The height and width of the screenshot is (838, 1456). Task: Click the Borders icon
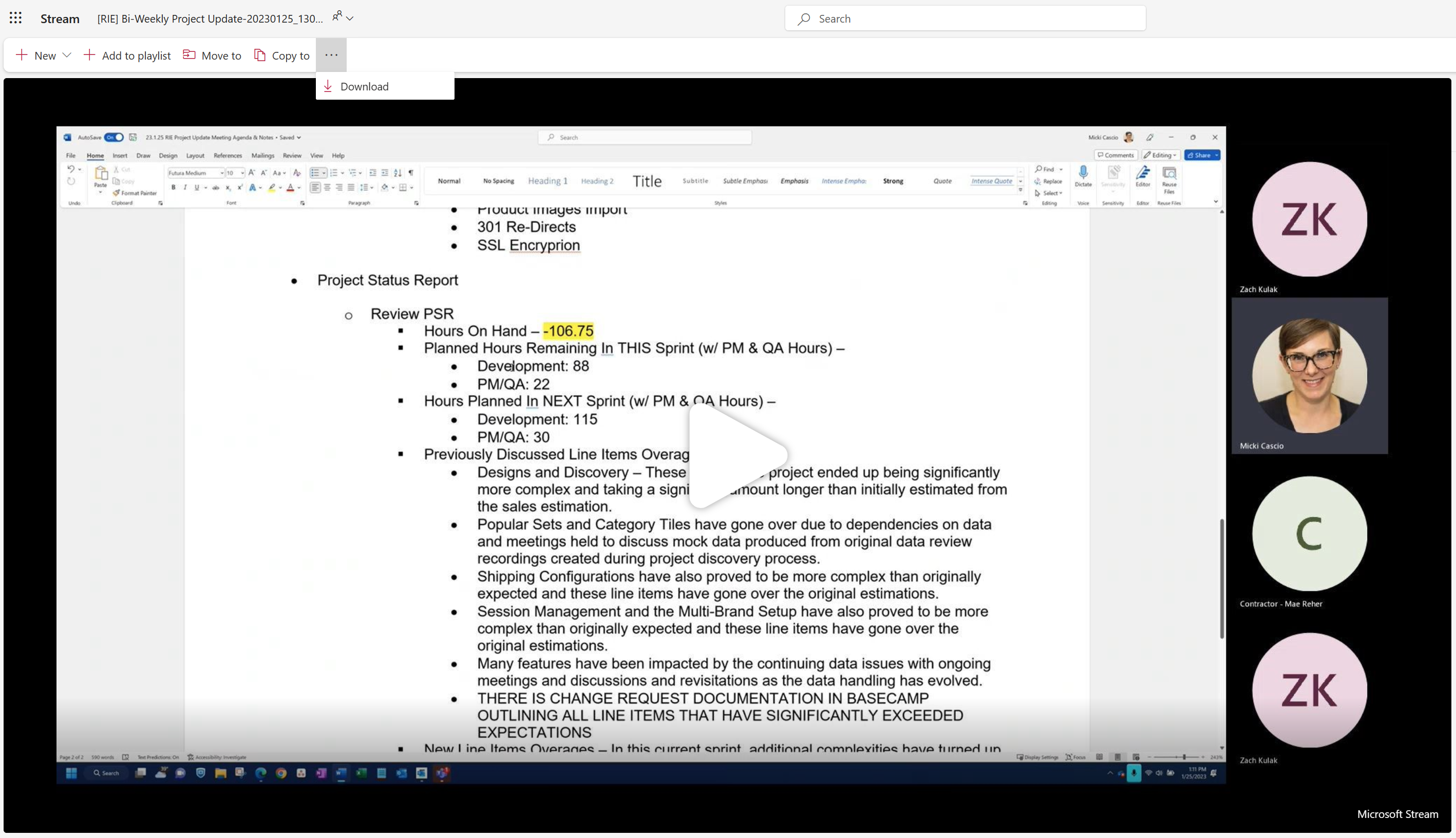[x=403, y=188]
